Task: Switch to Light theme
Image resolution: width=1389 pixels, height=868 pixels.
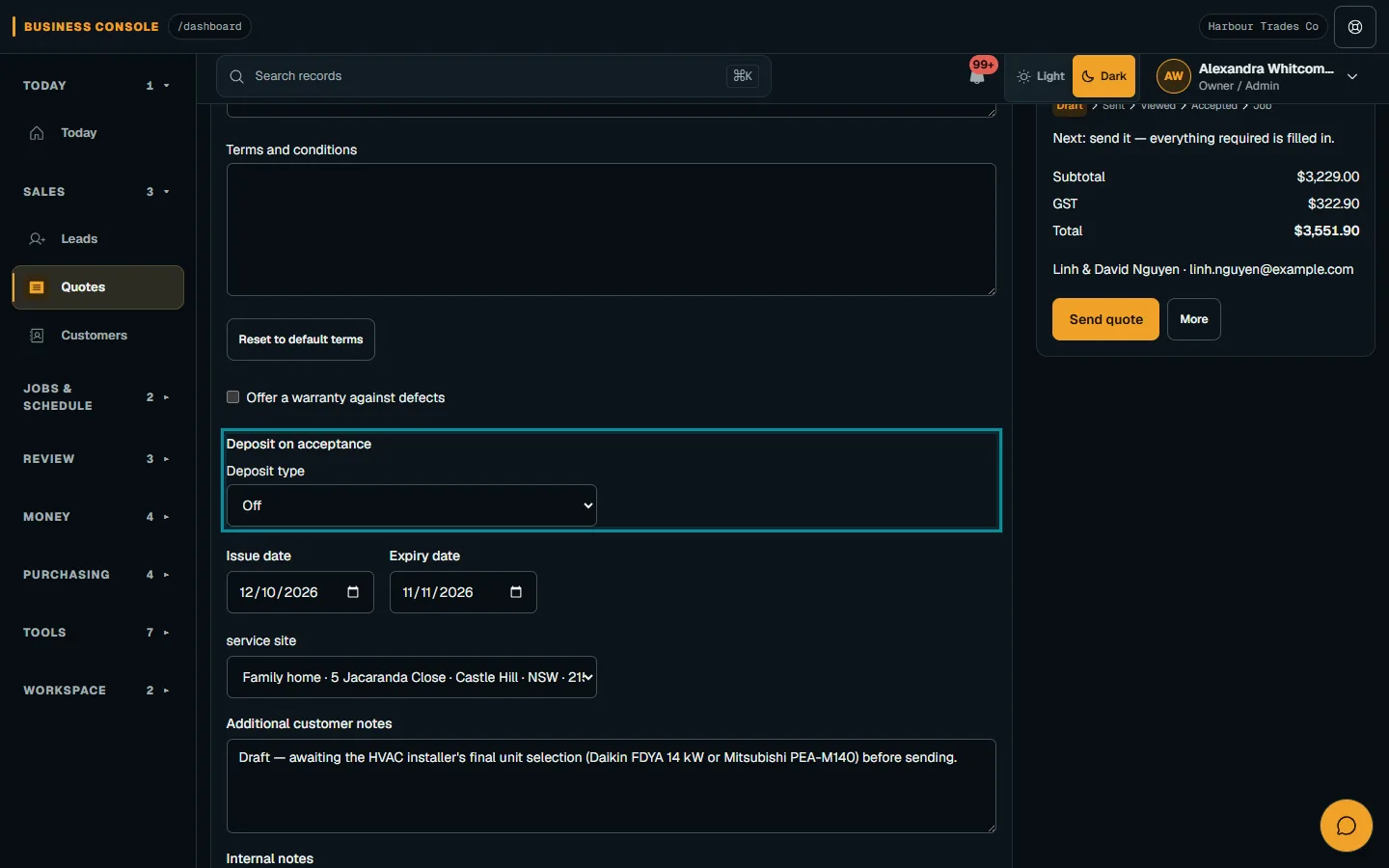Action: click(x=1041, y=76)
